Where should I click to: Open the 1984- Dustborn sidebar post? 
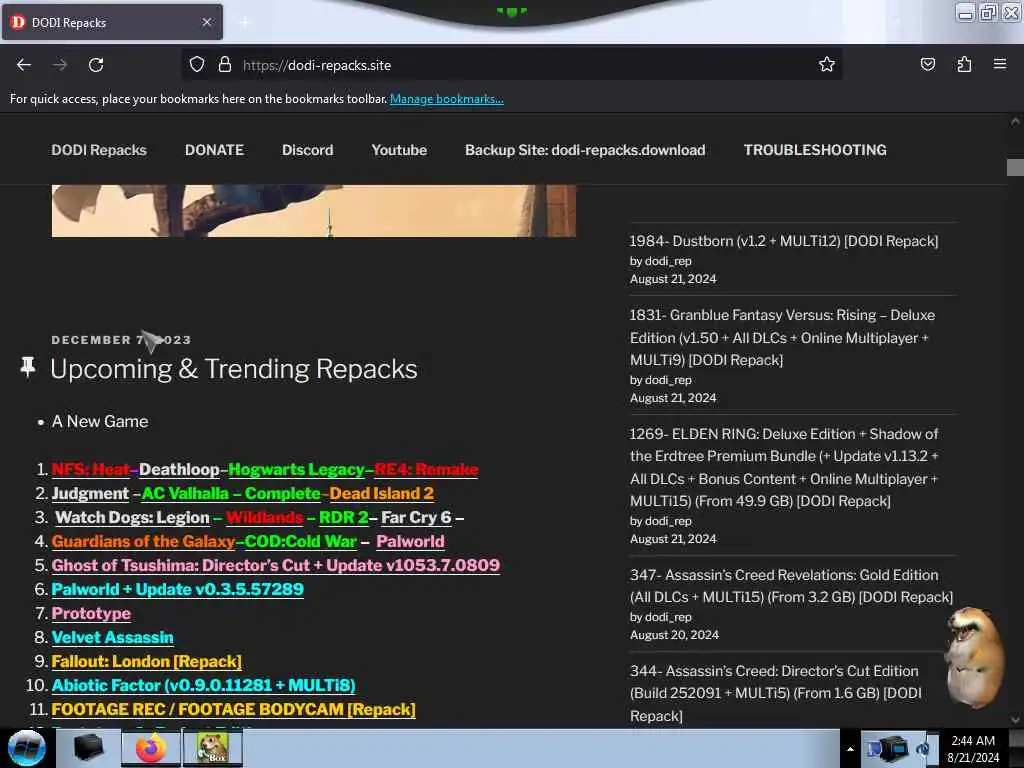784,241
